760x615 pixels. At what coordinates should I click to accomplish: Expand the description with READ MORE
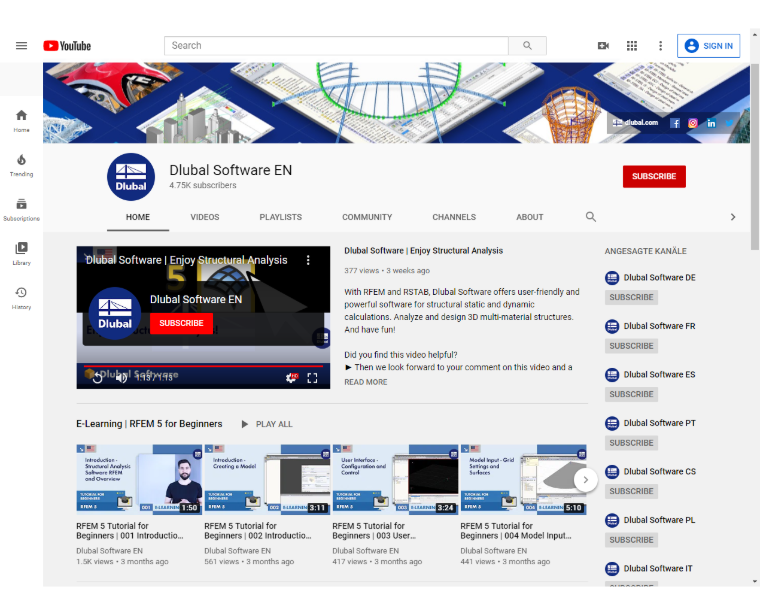[x=365, y=382]
